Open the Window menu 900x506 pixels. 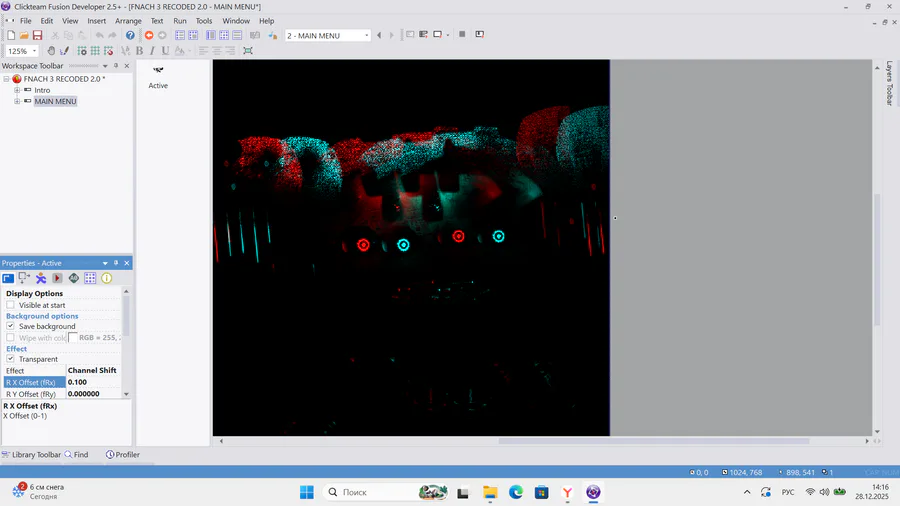tap(236, 21)
